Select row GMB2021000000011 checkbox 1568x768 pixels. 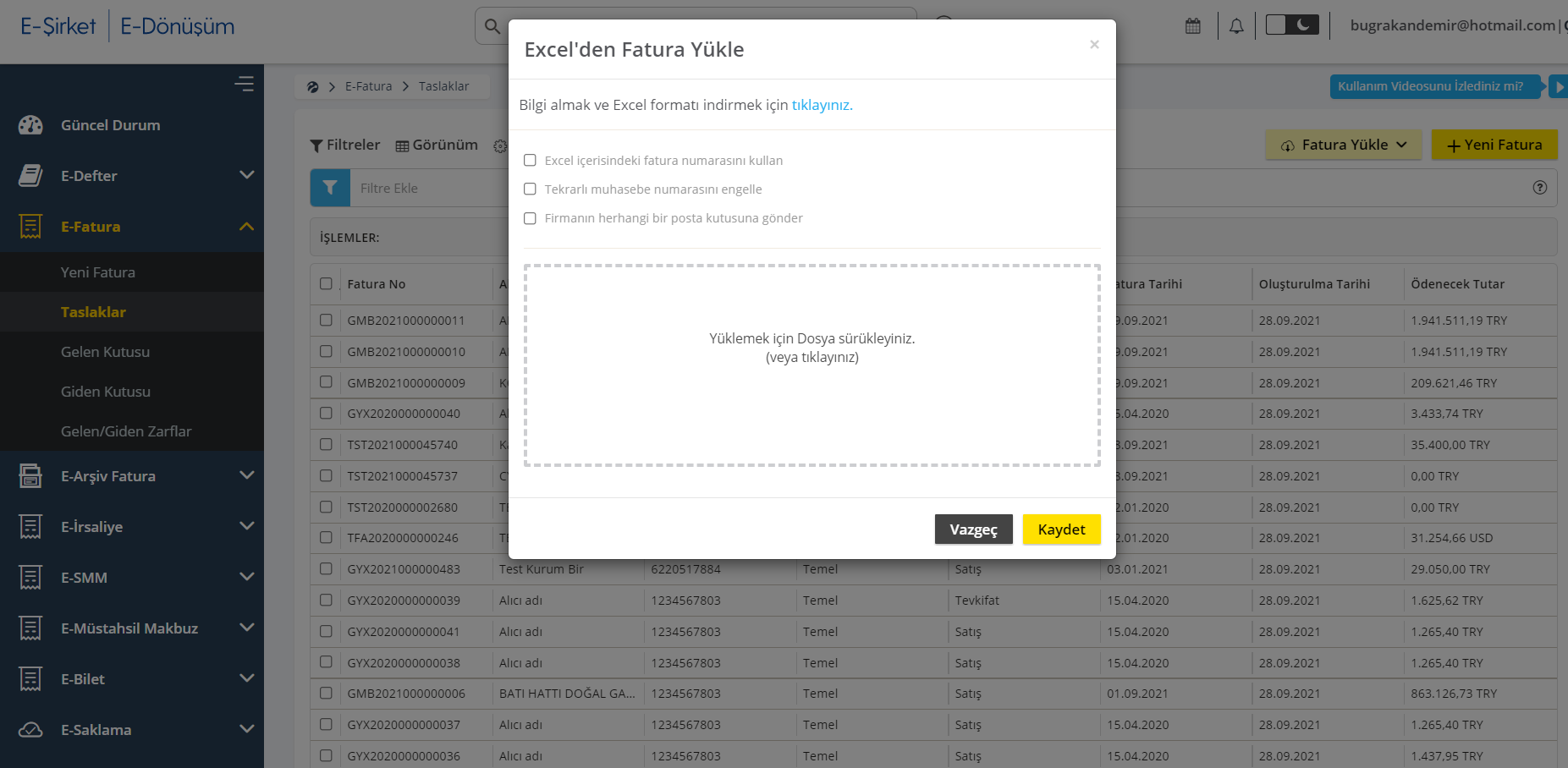(326, 320)
